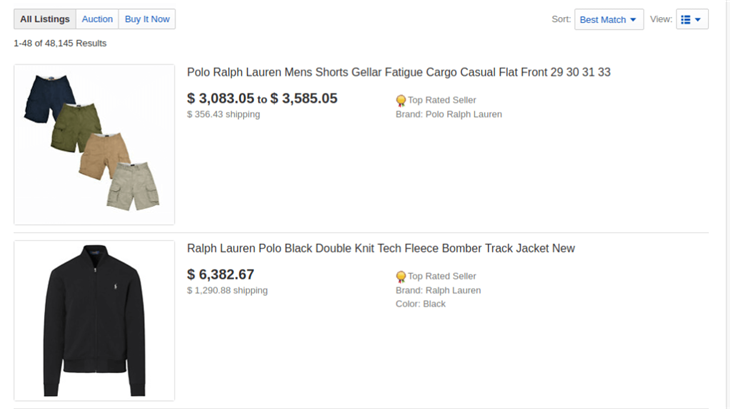
Task: Open Polo Ralph Lauren Mens Shorts listing title
Action: tap(398, 72)
